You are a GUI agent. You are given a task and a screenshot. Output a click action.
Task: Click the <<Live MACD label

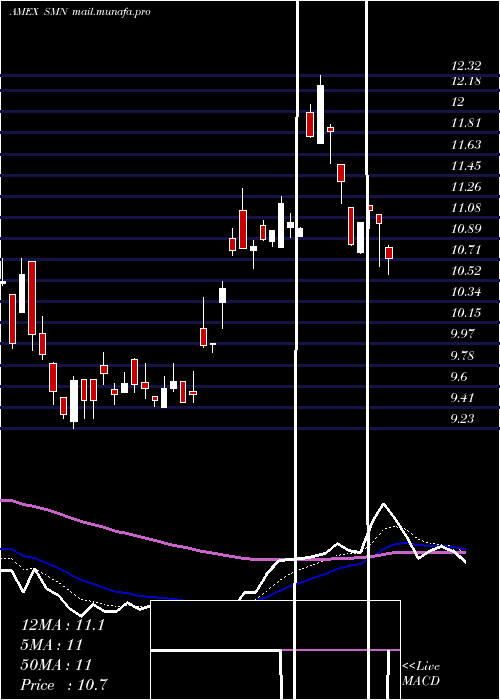421,673
